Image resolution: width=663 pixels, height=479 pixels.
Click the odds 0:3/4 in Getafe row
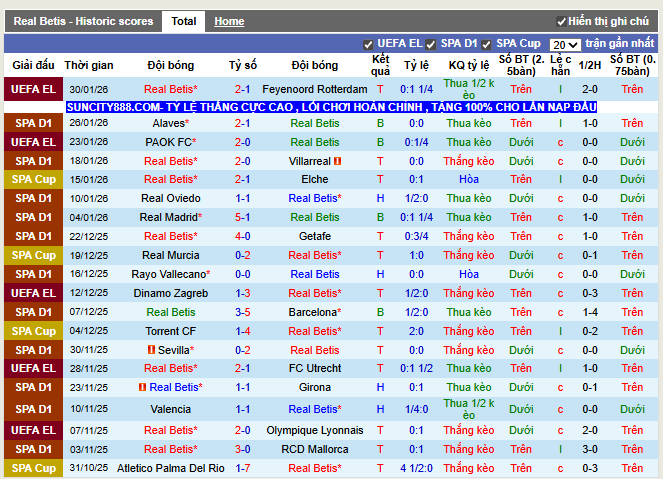click(416, 236)
